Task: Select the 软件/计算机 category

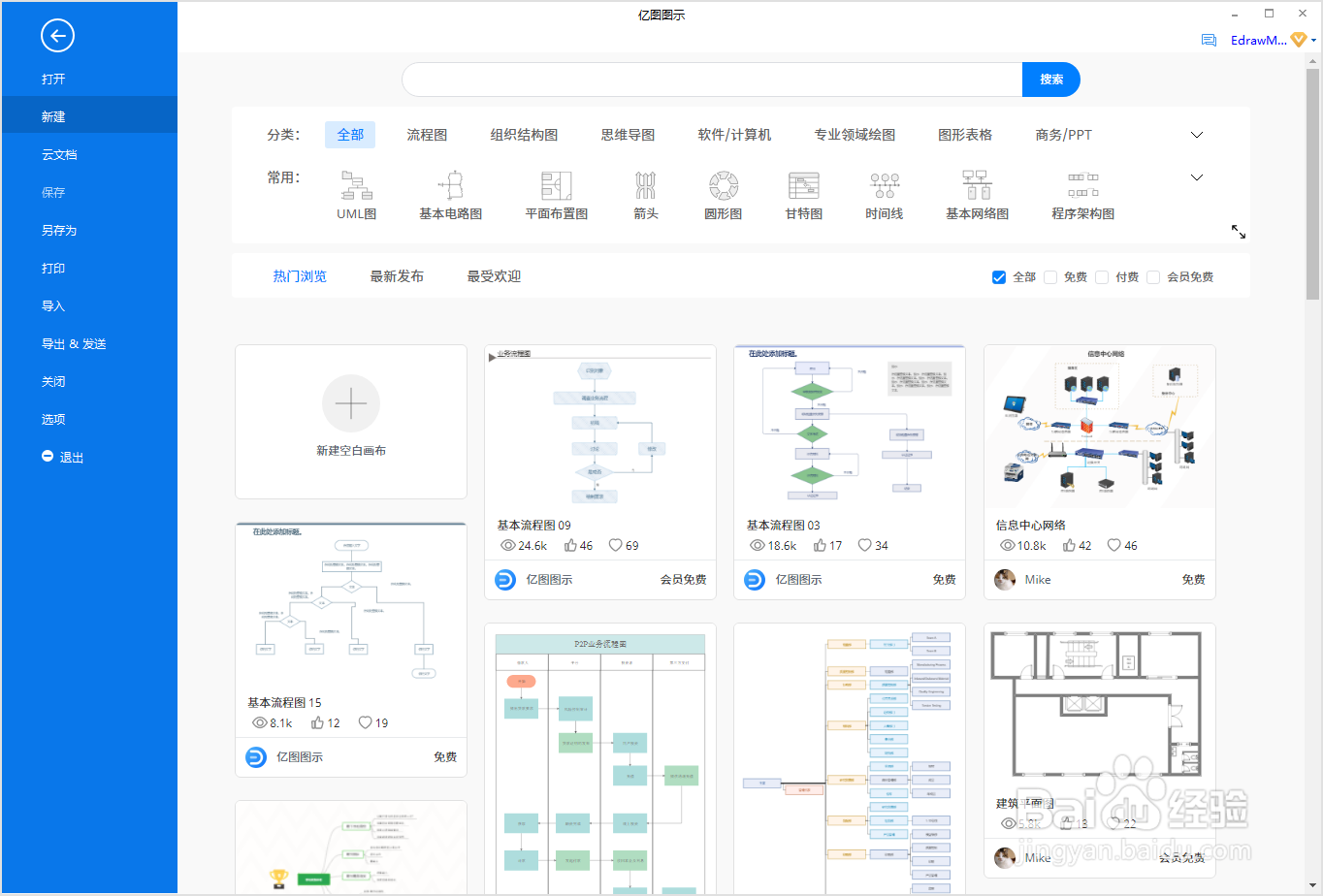Action: (734, 135)
